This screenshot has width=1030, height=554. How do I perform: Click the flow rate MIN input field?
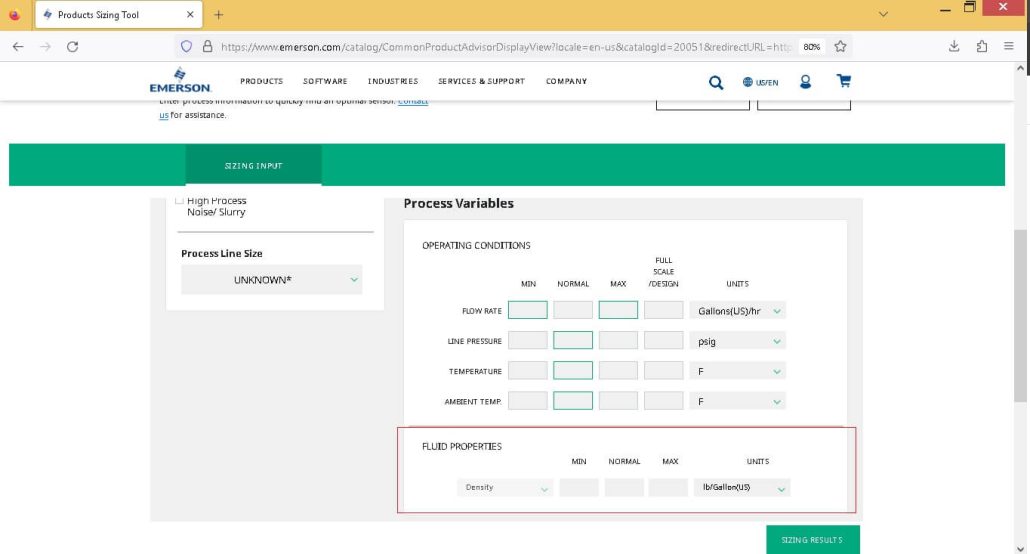(x=527, y=310)
